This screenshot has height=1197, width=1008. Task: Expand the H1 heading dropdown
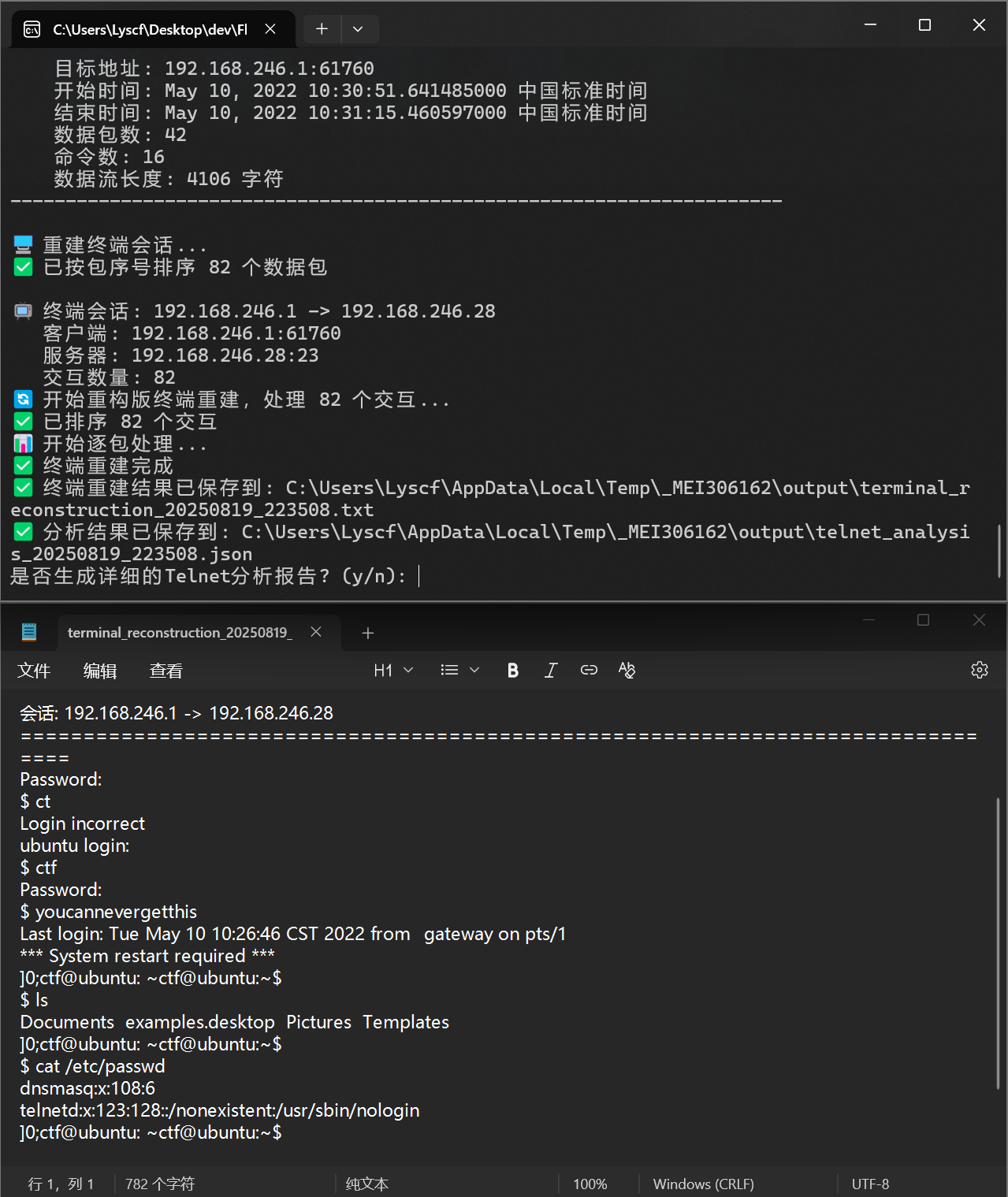coord(393,671)
